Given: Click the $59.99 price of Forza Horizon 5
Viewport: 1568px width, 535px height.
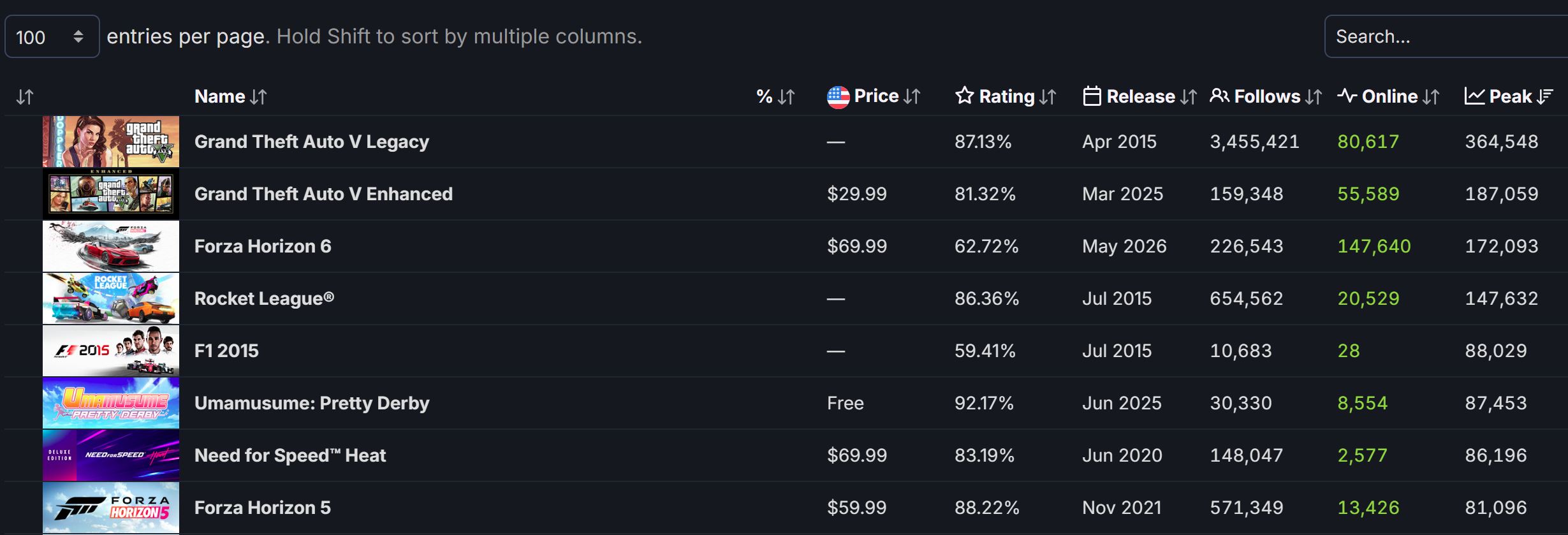Looking at the screenshot, I should click(857, 508).
